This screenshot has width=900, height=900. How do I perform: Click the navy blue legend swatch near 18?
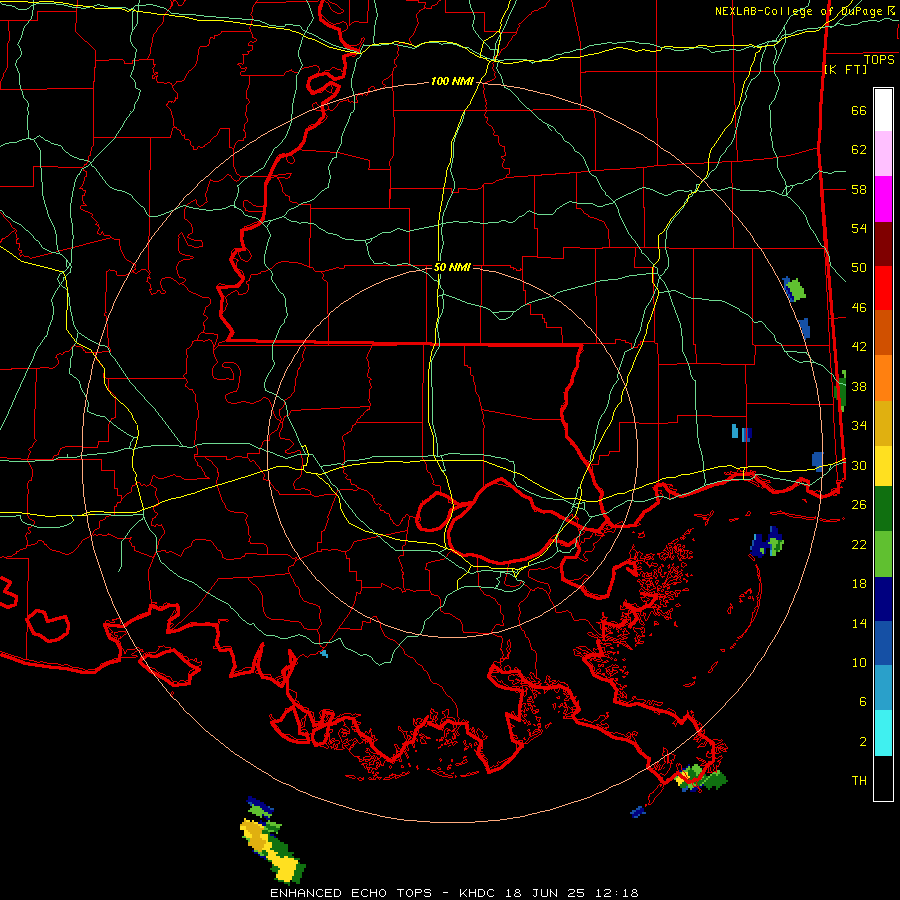(x=883, y=599)
